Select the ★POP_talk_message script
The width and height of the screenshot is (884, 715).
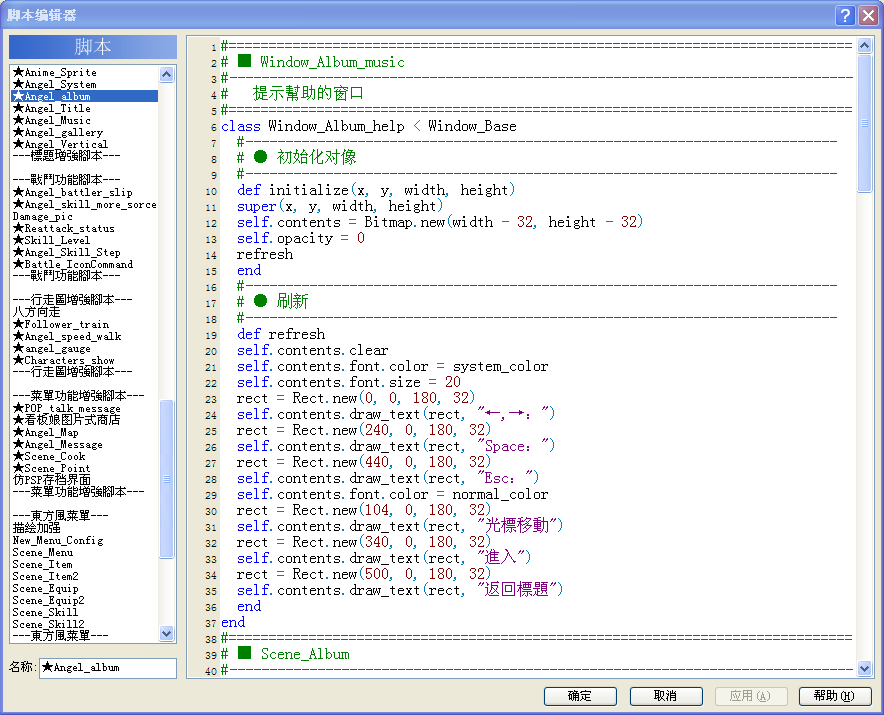pyautogui.click(x=85, y=408)
